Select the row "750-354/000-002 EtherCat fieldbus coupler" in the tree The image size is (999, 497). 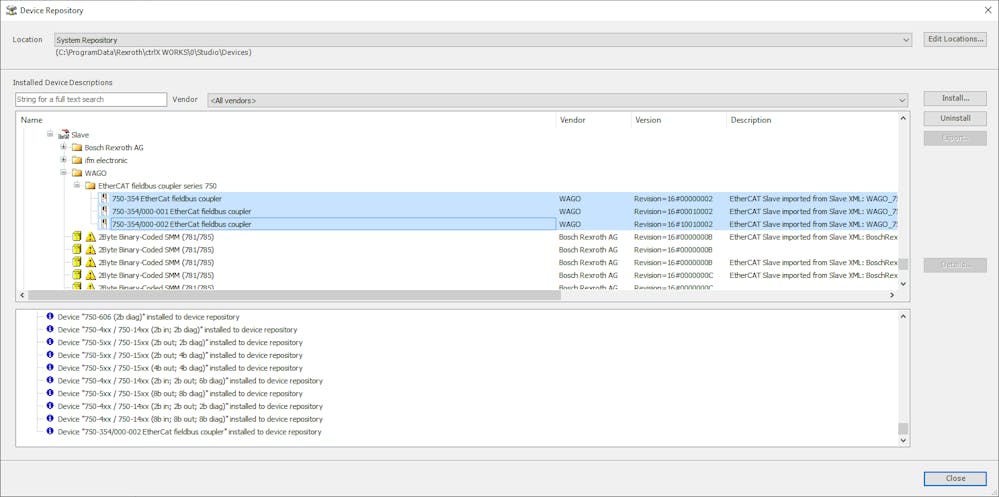pos(498,224)
